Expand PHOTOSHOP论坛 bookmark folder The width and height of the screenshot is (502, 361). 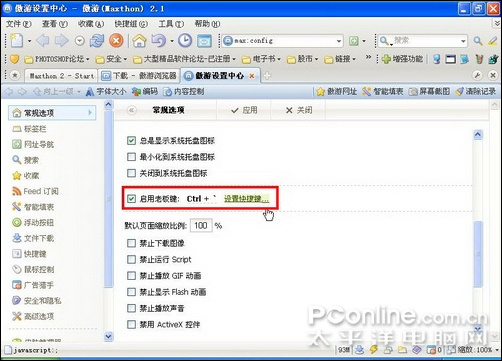(57, 59)
